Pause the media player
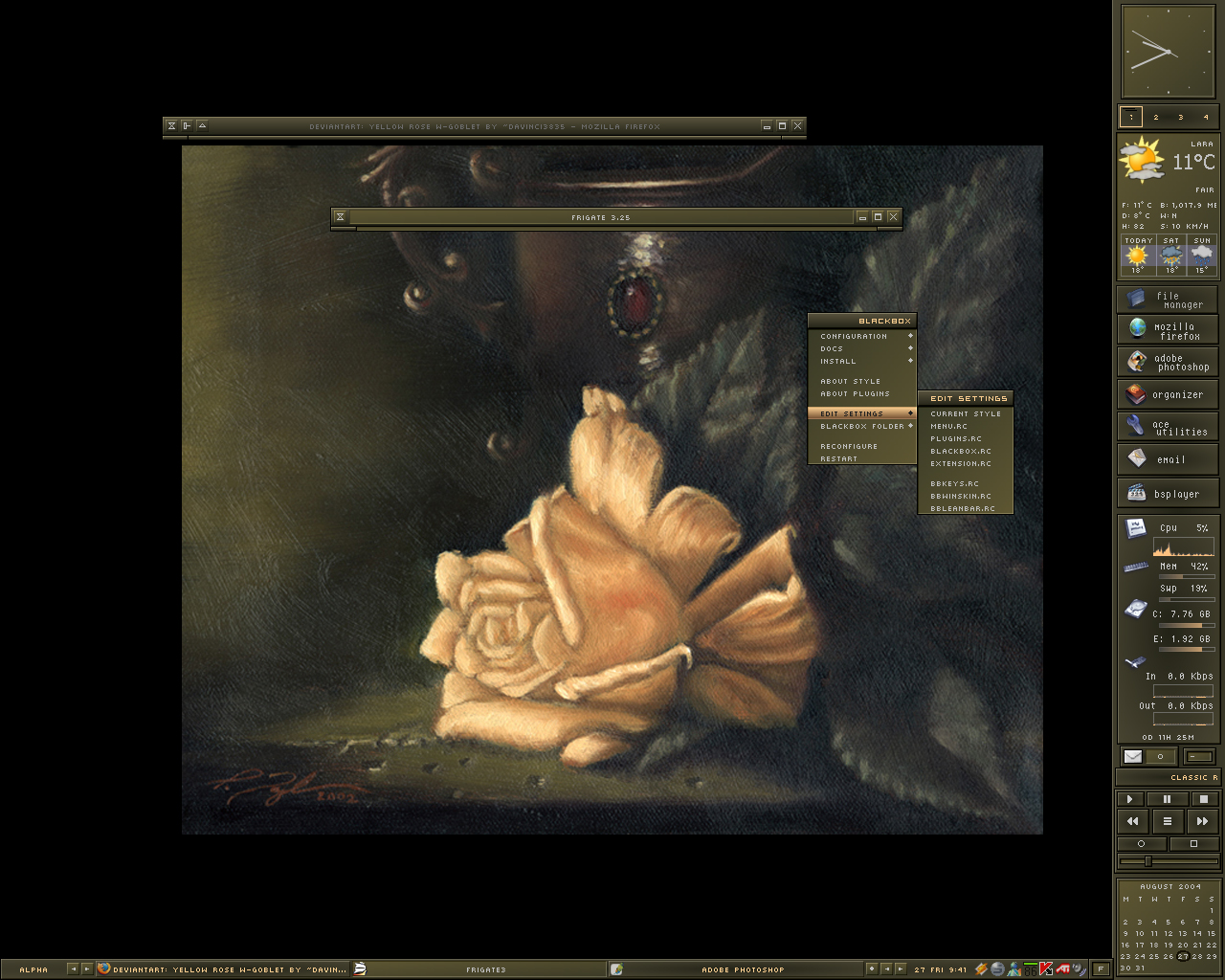The image size is (1225, 980). click(1167, 799)
